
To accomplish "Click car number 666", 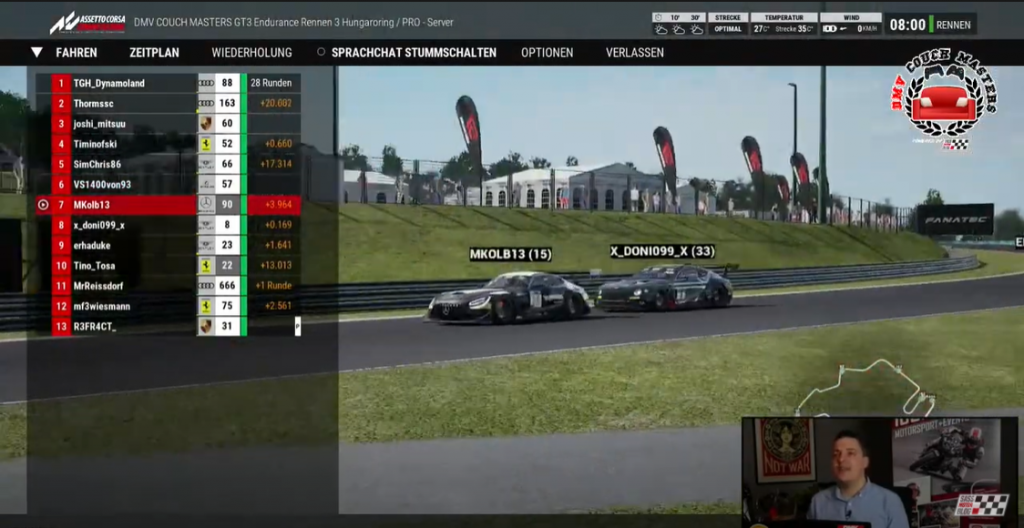I will (227, 286).
